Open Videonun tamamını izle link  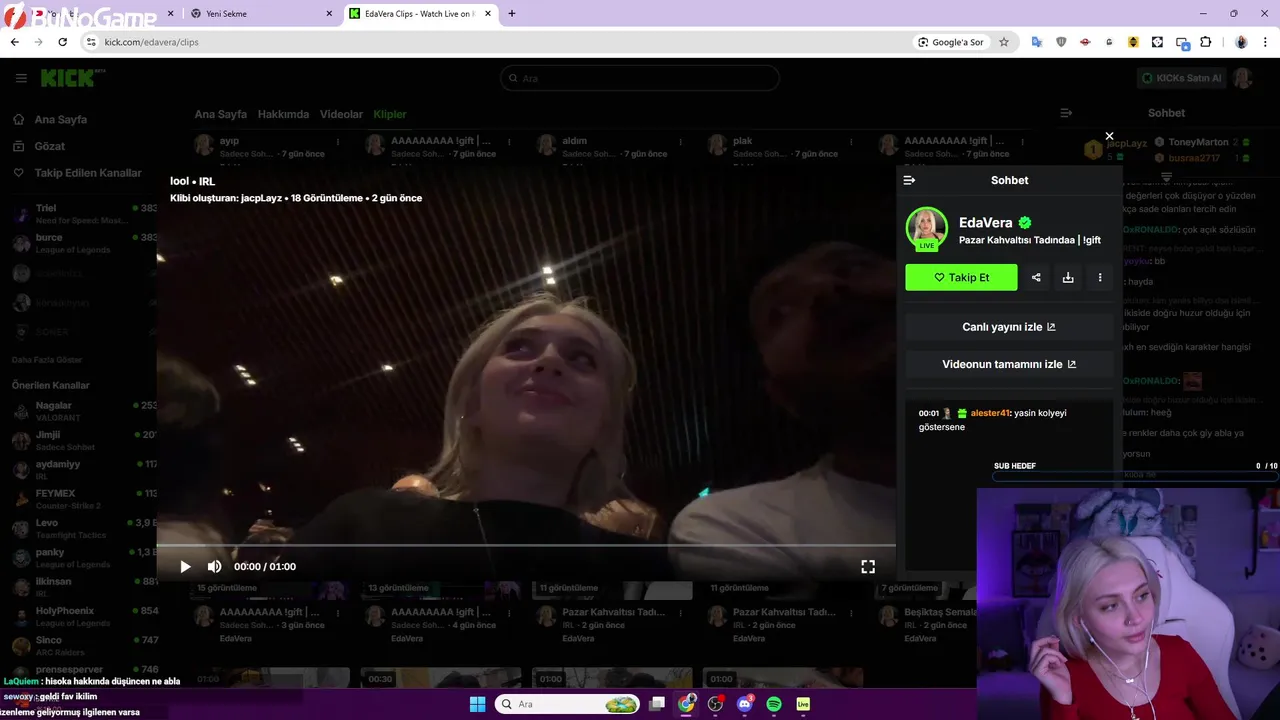click(x=1009, y=364)
